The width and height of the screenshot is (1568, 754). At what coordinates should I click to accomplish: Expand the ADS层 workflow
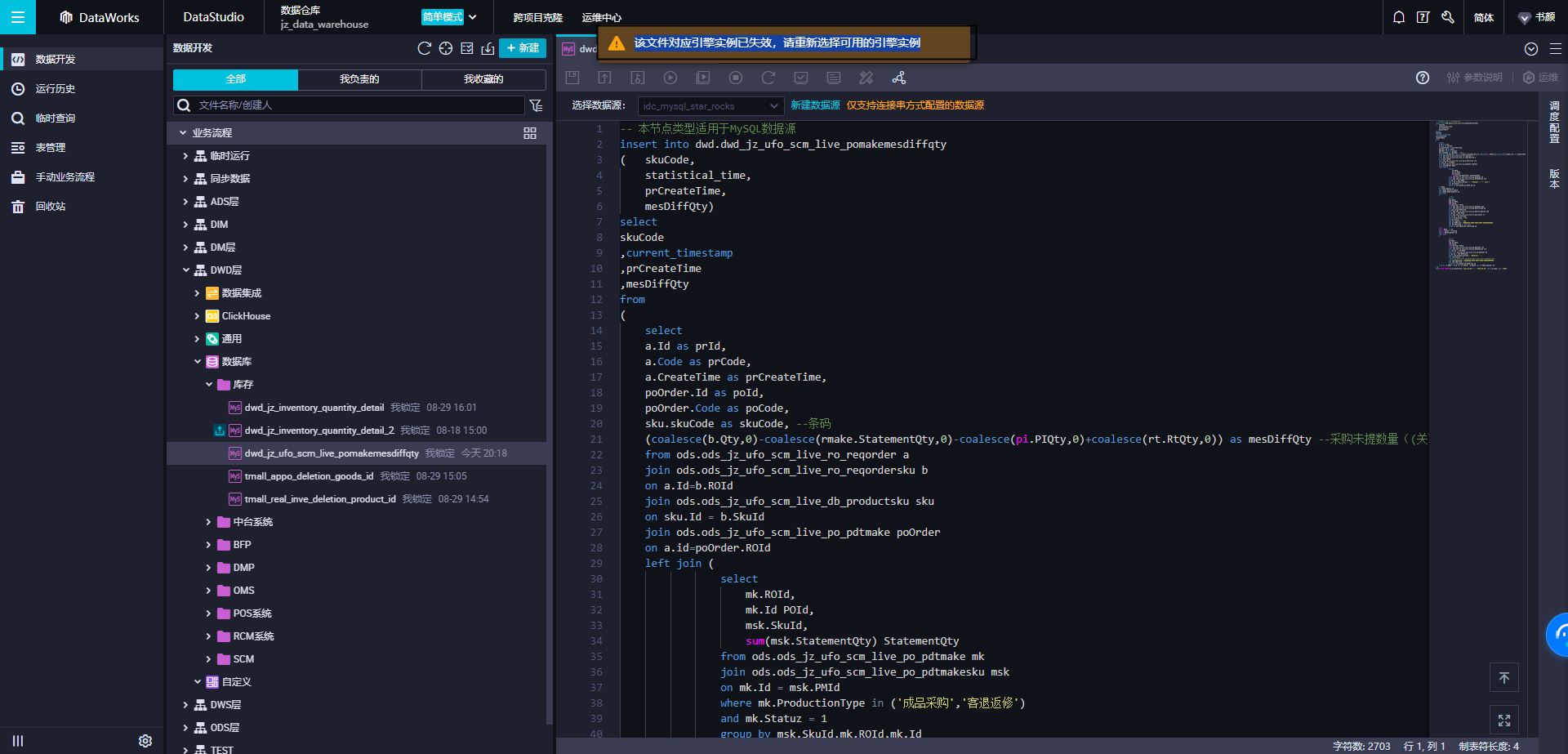[x=185, y=202]
